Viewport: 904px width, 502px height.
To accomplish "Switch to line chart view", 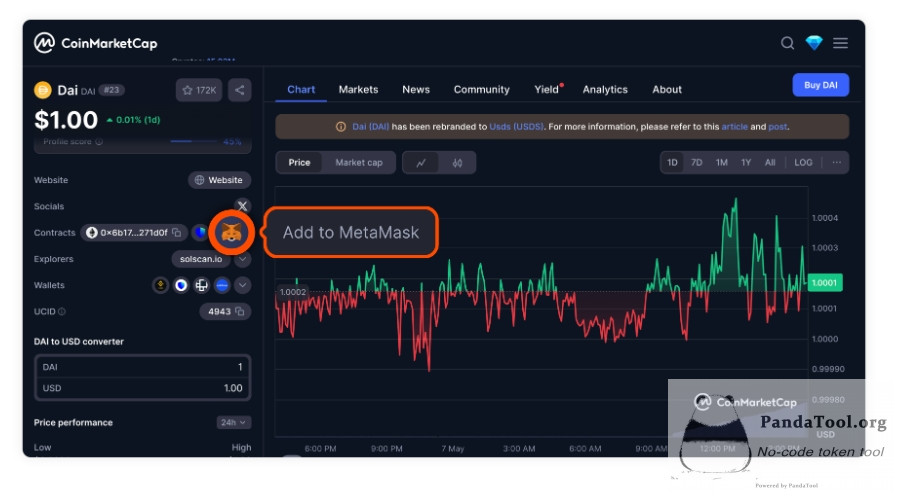I will [421, 163].
